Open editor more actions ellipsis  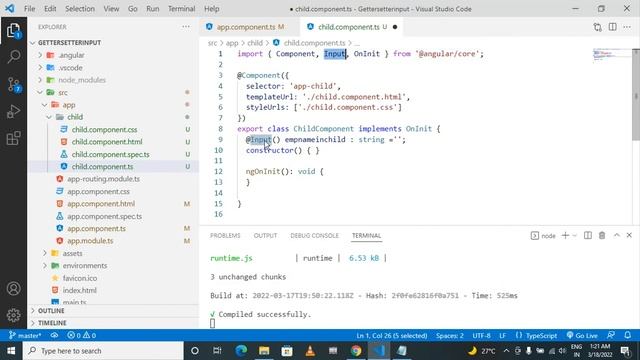click(627, 27)
